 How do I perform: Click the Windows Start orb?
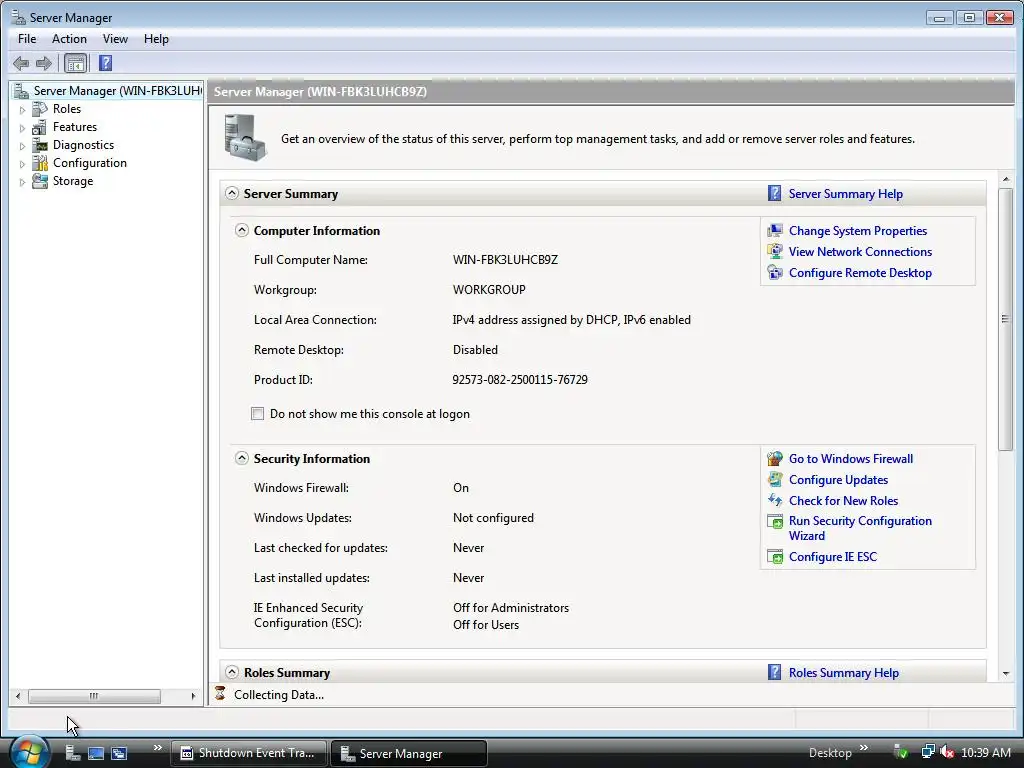(x=28, y=752)
